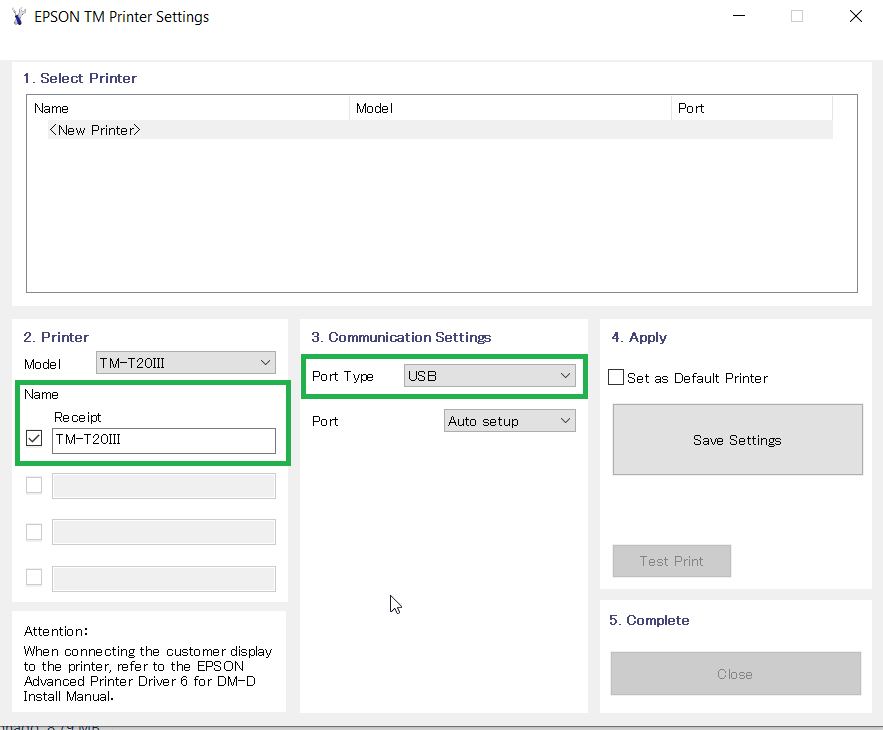Click the '5. Complete' heading

(649, 620)
